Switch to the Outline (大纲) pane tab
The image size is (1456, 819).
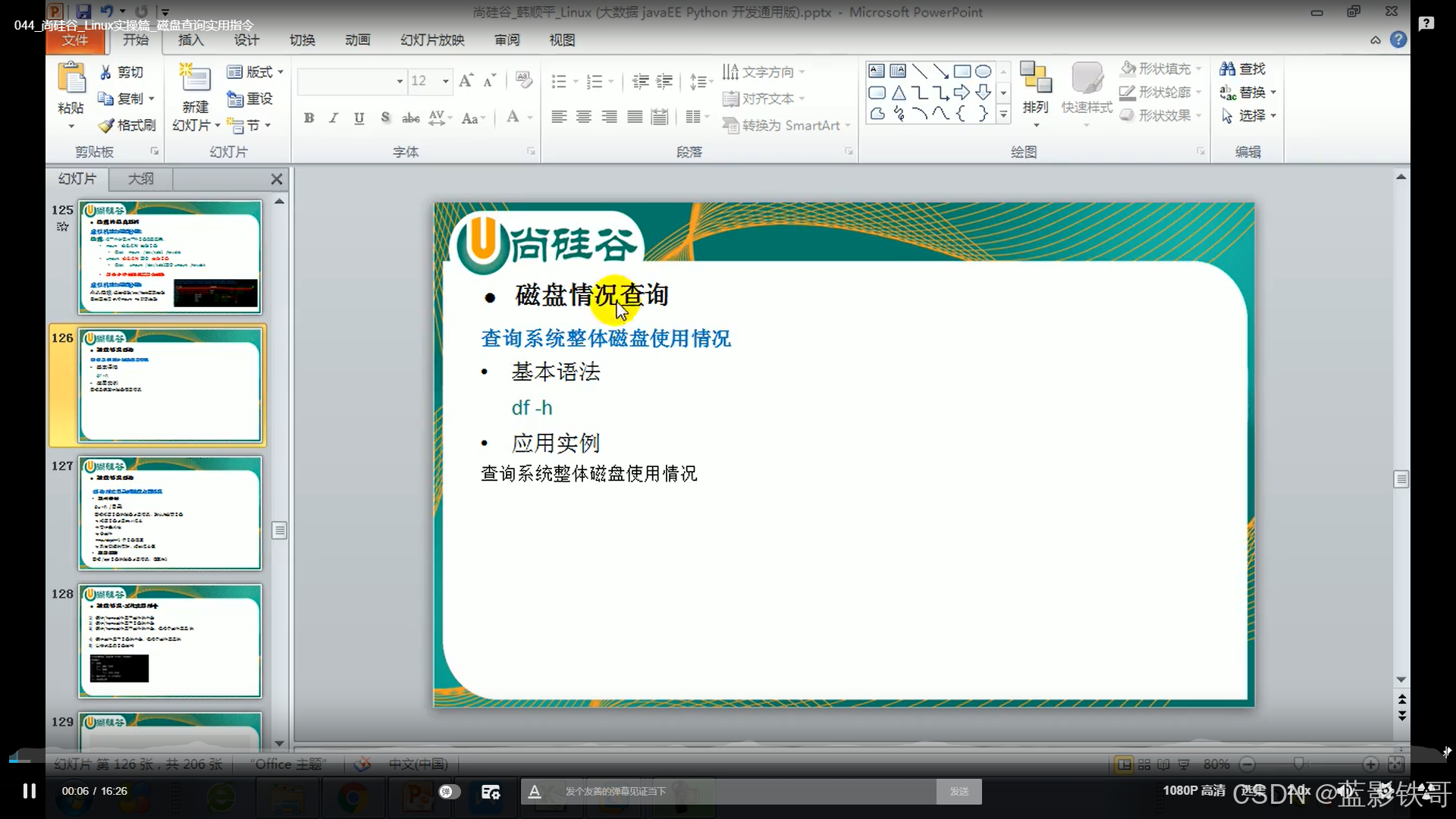(140, 179)
